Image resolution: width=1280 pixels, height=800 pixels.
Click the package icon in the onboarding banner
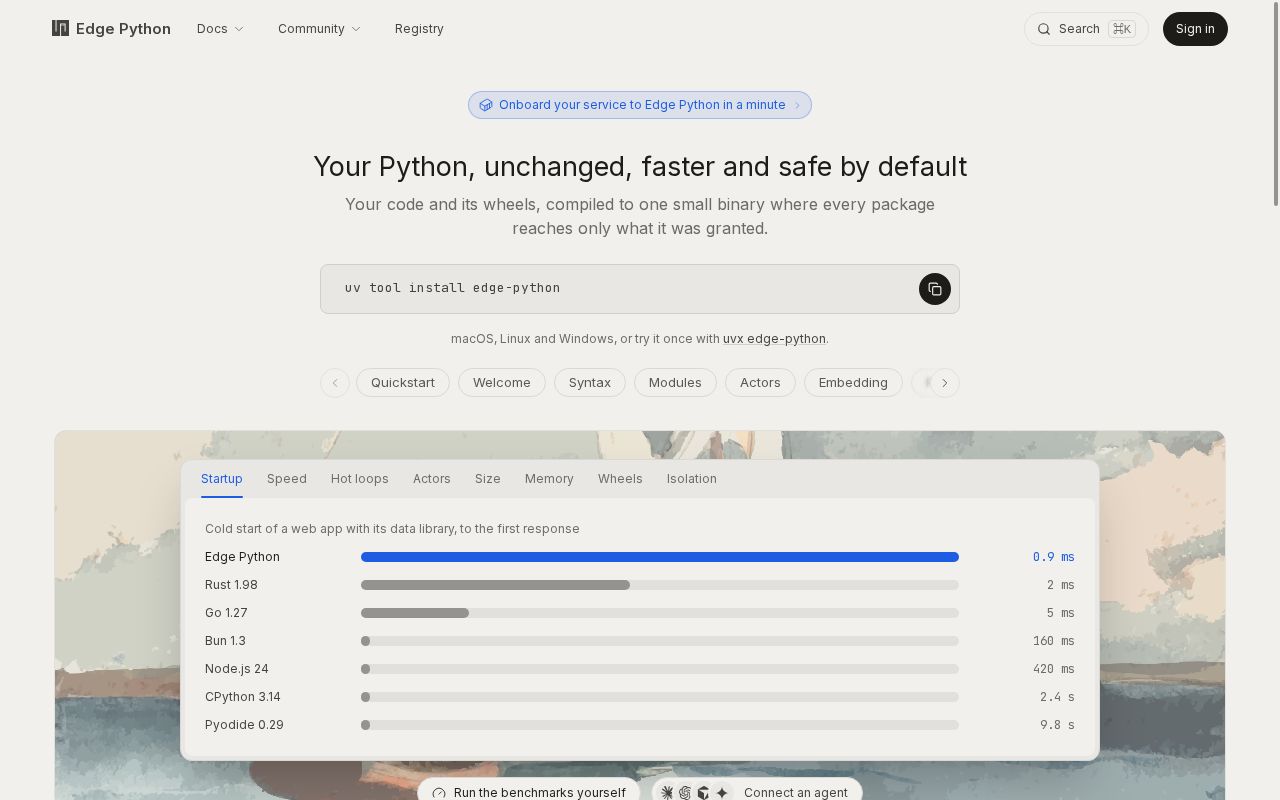pos(486,105)
